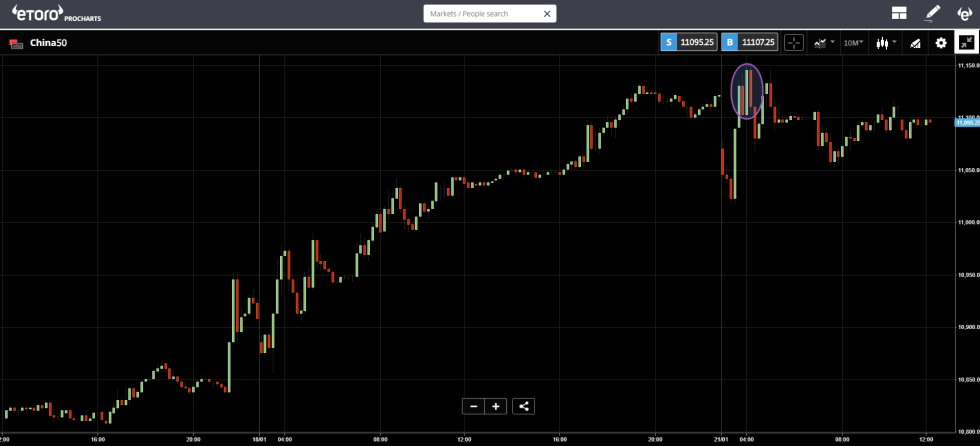Screen dimensions: 980x446
Task: Exit fullscreen with the collapse arrows
Action: click(x=966, y=43)
